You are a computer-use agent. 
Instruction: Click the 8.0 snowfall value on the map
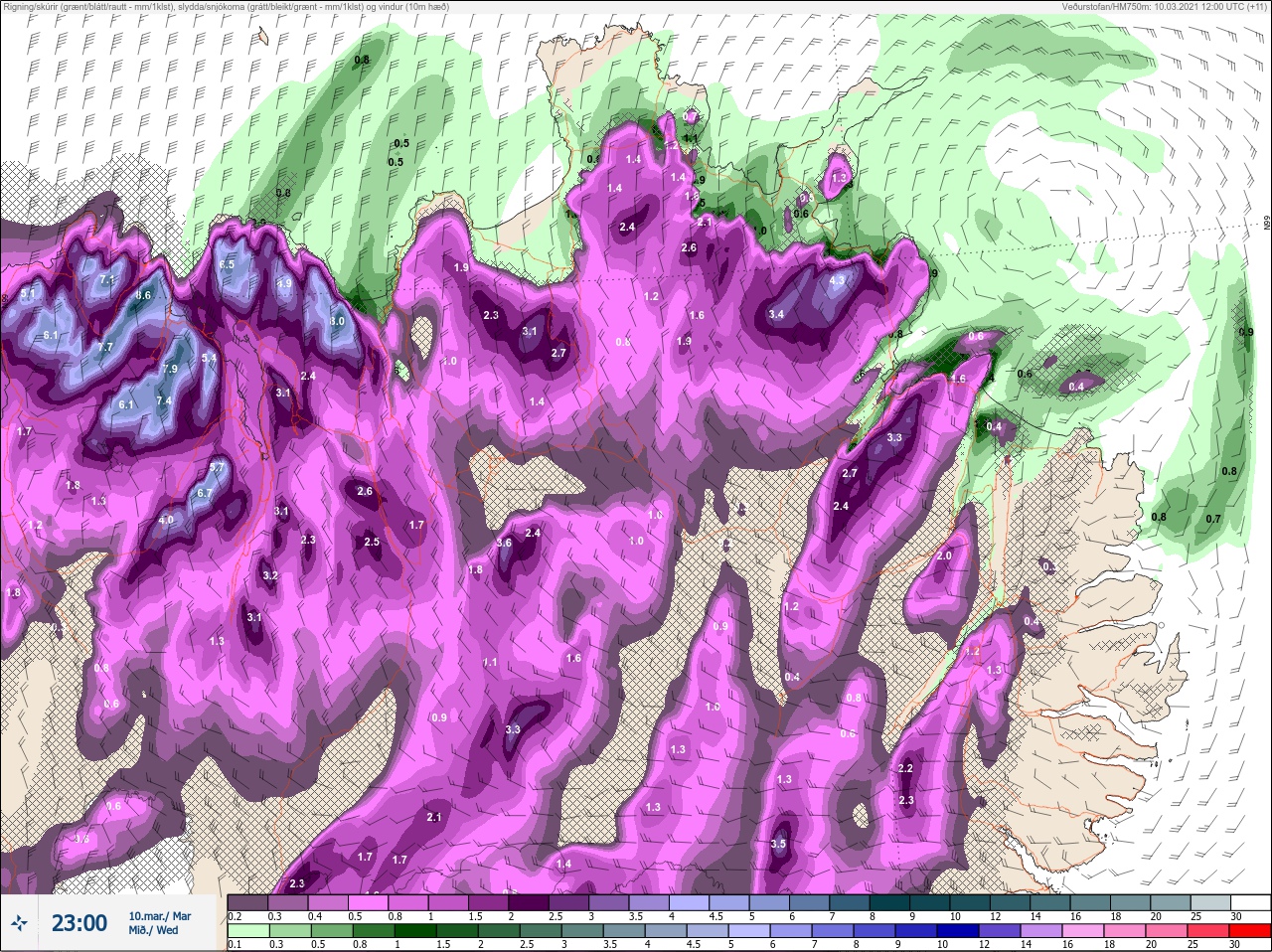coord(337,321)
